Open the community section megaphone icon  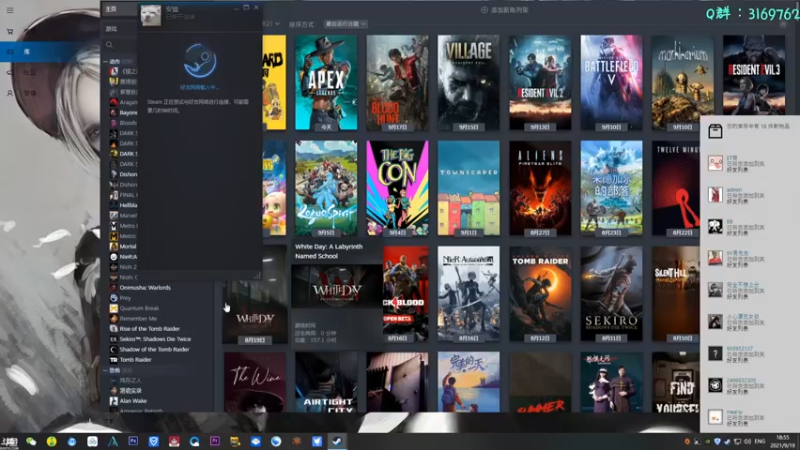10,72
